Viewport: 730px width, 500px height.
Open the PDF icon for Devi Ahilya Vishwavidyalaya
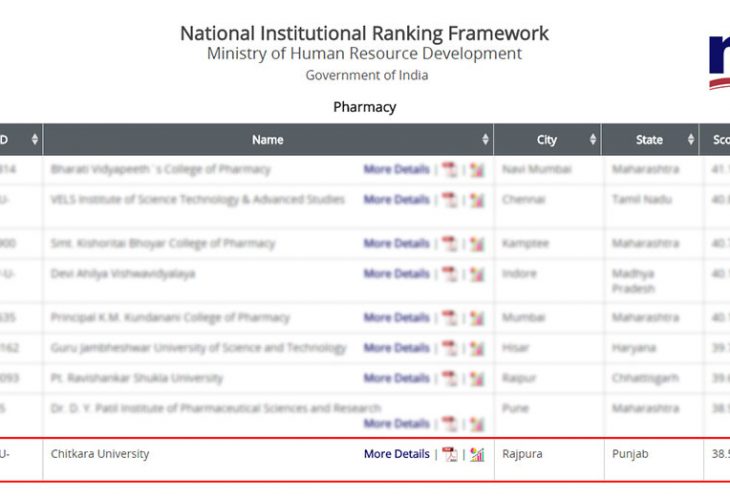tap(449, 274)
